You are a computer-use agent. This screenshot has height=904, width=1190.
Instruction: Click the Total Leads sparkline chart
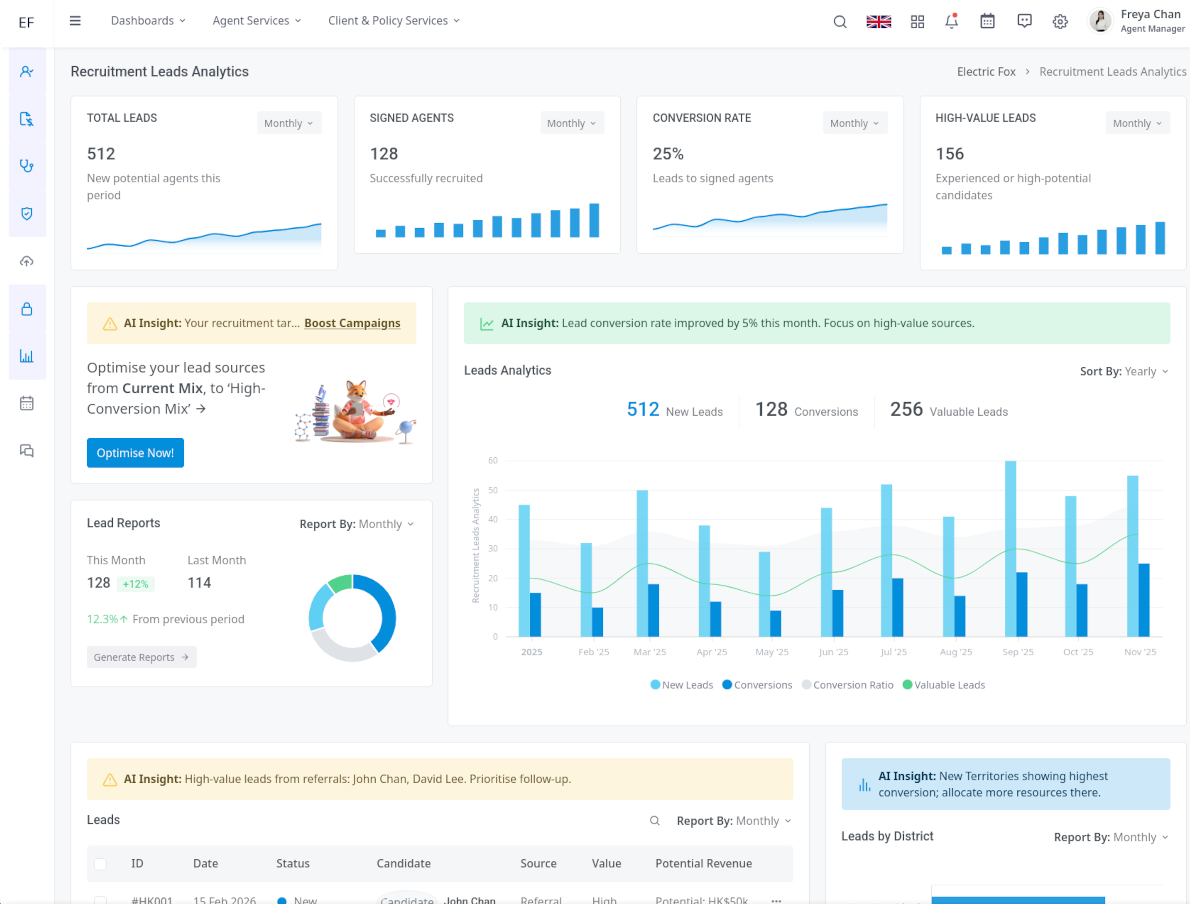click(x=203, y=237)
